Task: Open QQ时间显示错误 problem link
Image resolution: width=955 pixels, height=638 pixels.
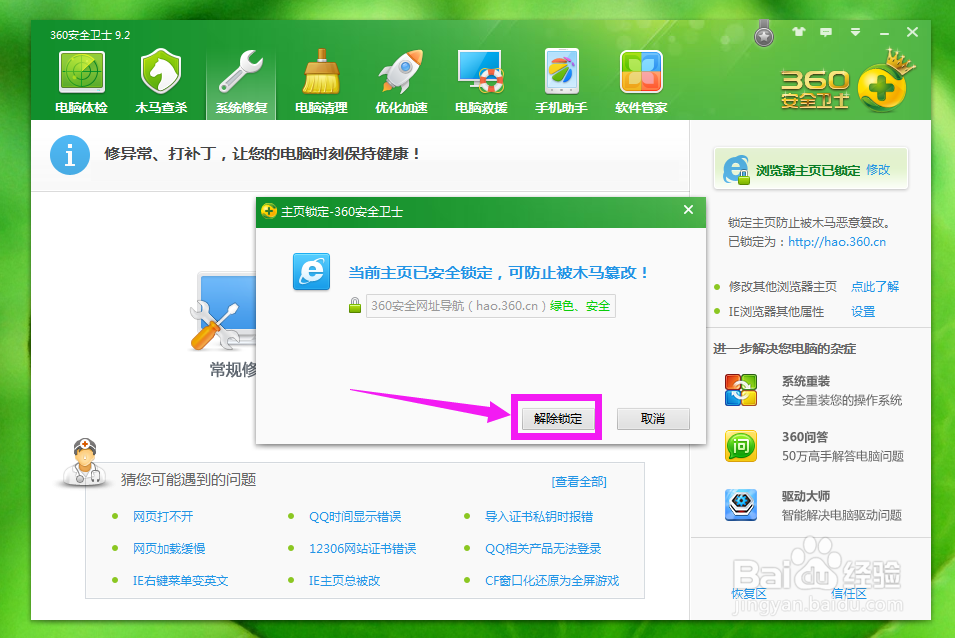Action: 355,516
